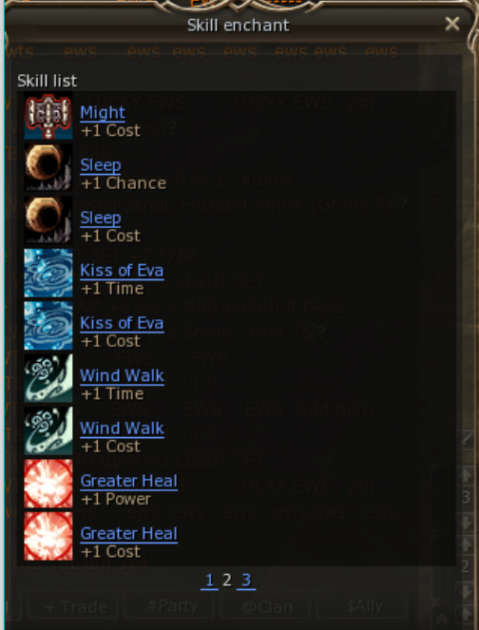479x630 pixels.
Task: Open the Might skill link
Action: [103, 112]
